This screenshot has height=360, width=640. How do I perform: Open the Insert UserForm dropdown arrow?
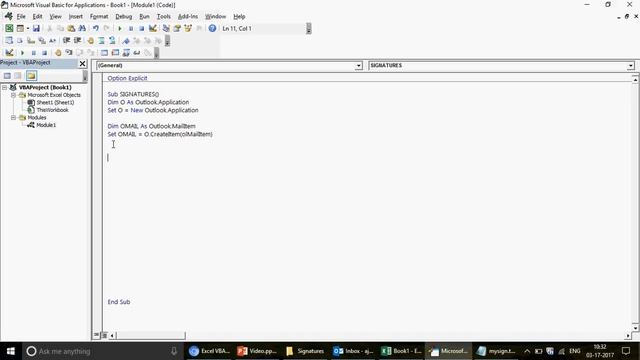pyautogui.click(x=28, y=28)
